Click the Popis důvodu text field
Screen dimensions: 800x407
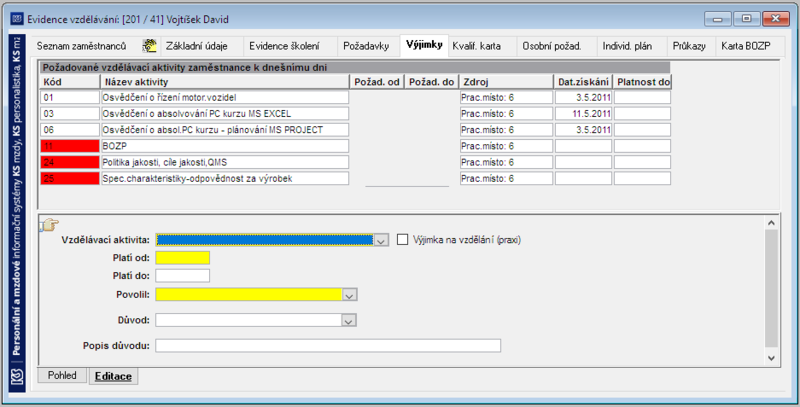[x=328, y=346]
